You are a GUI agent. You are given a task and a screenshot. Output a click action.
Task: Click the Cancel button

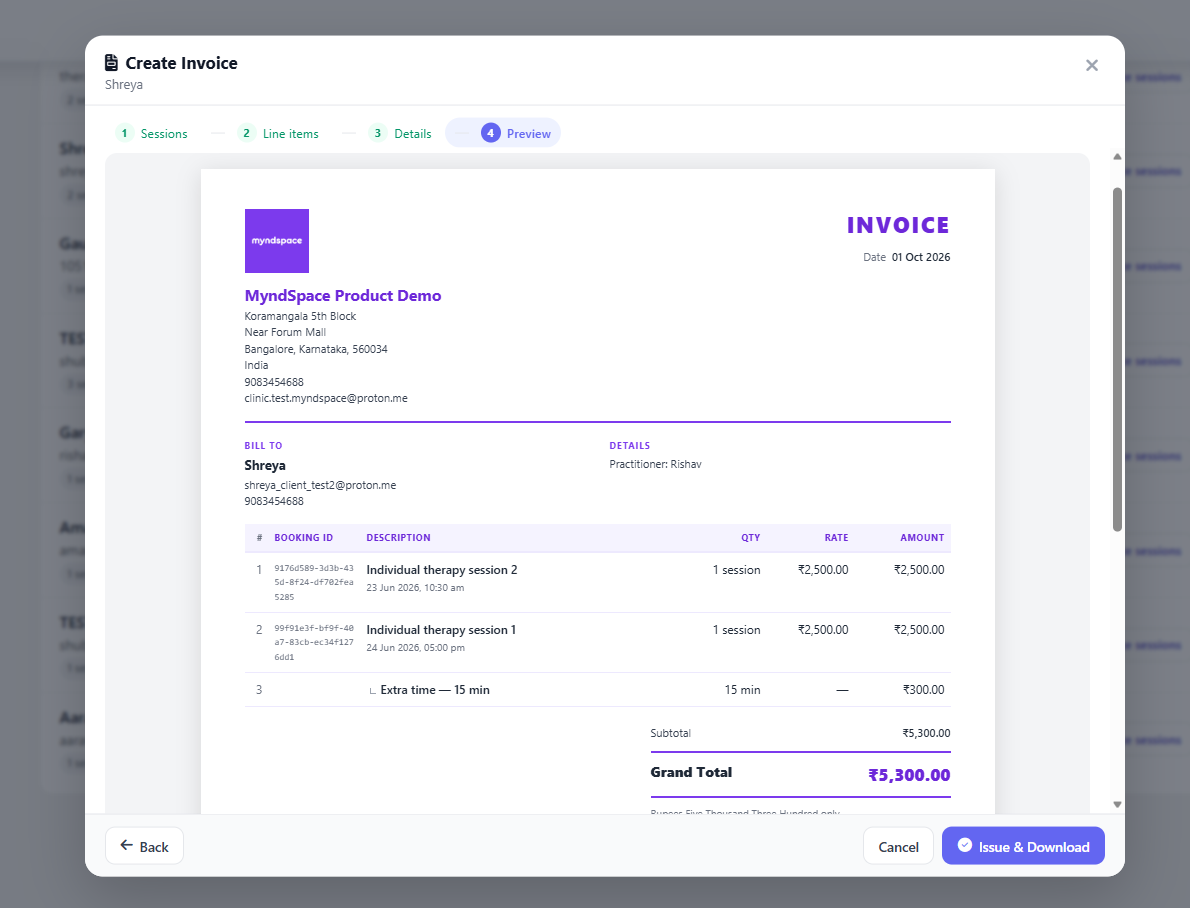click(898, 846)
